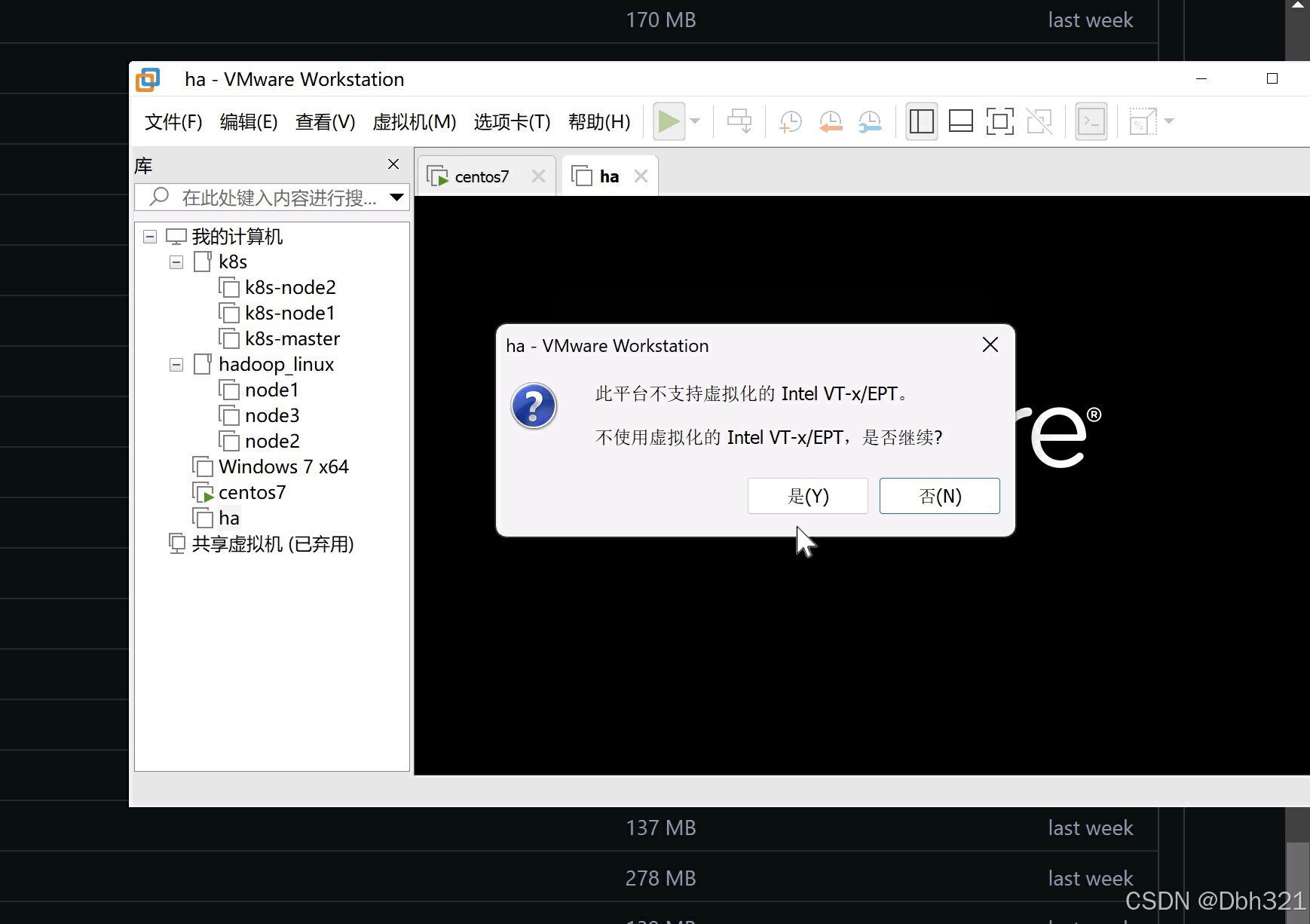Viewport: 1310px width, 924px height.
Task: Maximize the VMware Workstation window
Action: point(1272,78)
